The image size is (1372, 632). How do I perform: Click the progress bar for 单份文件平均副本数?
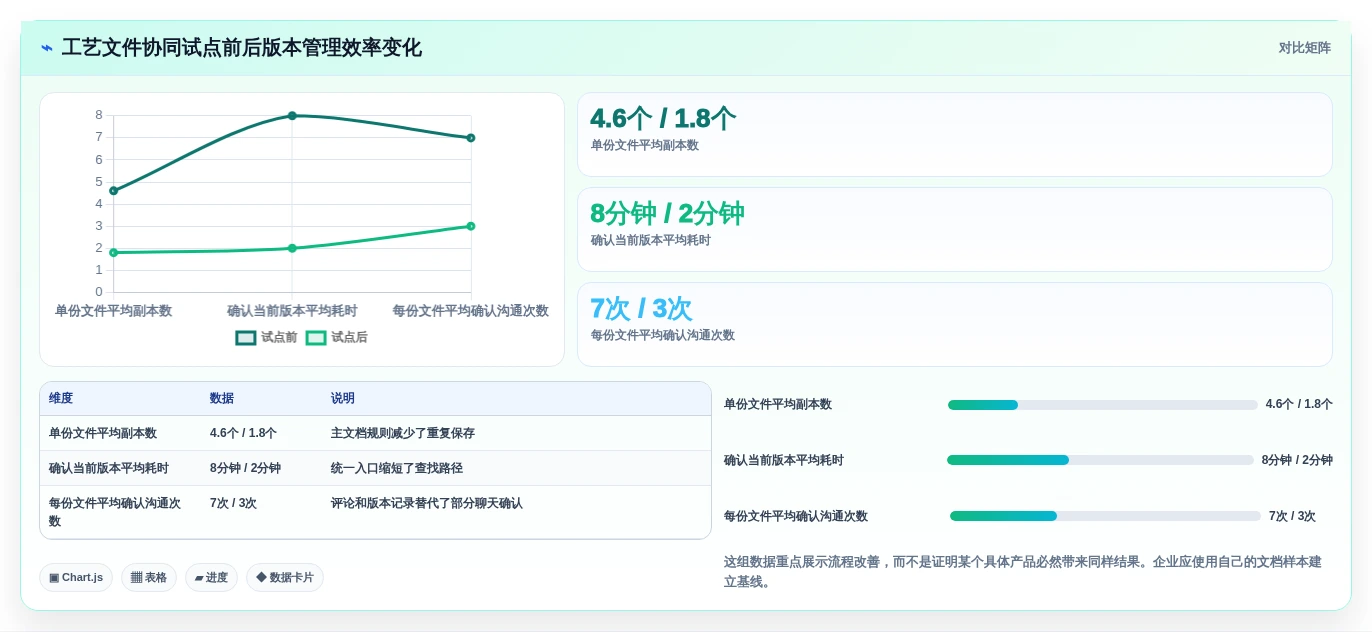(1102, 405)
